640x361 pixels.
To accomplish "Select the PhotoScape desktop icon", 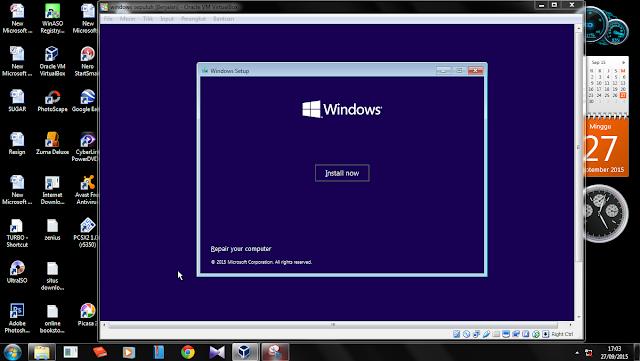I will coord(52,100).
